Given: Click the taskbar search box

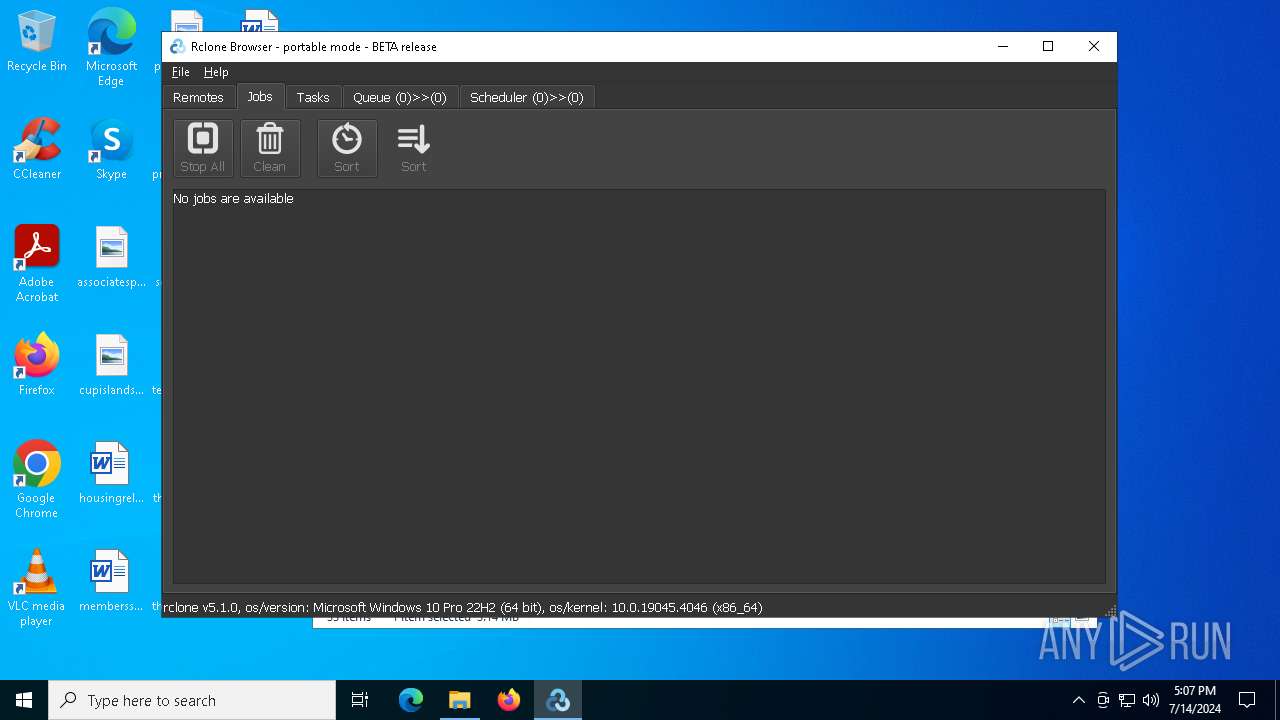Looking at the screenshot, I should pyautogui.click(x=192, y=700).
